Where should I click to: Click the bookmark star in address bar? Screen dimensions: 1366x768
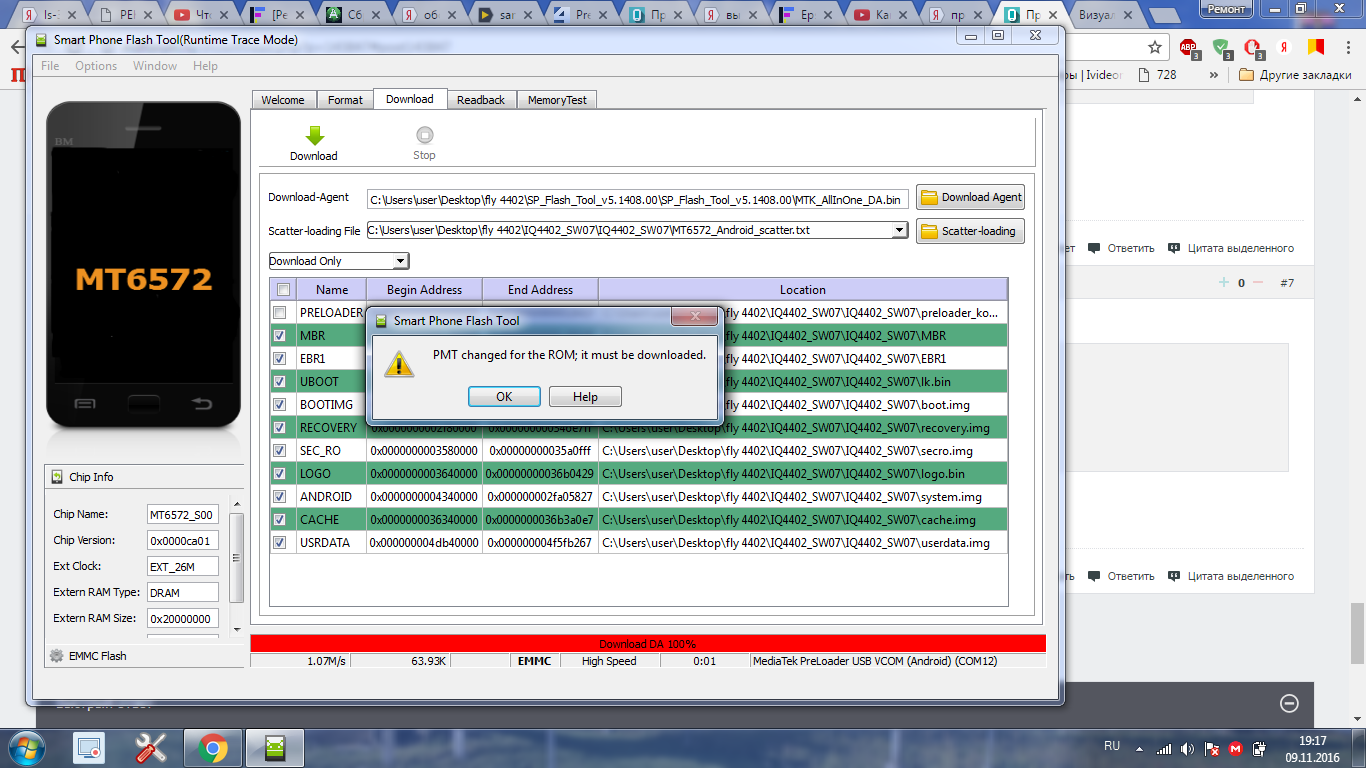[1155, 47]
